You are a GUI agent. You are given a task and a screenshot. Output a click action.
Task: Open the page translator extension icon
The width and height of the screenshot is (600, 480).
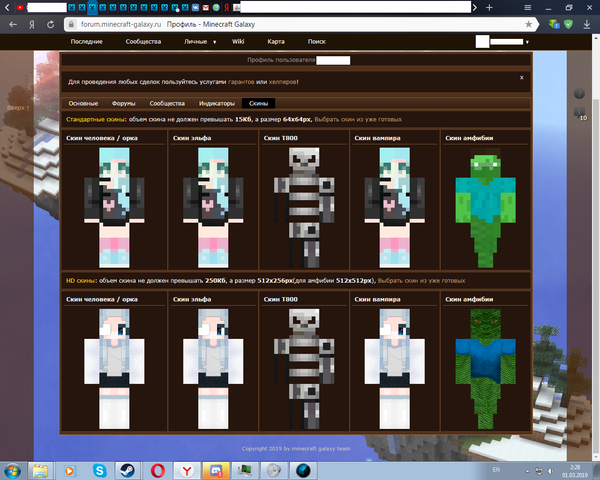coord(554,24)
